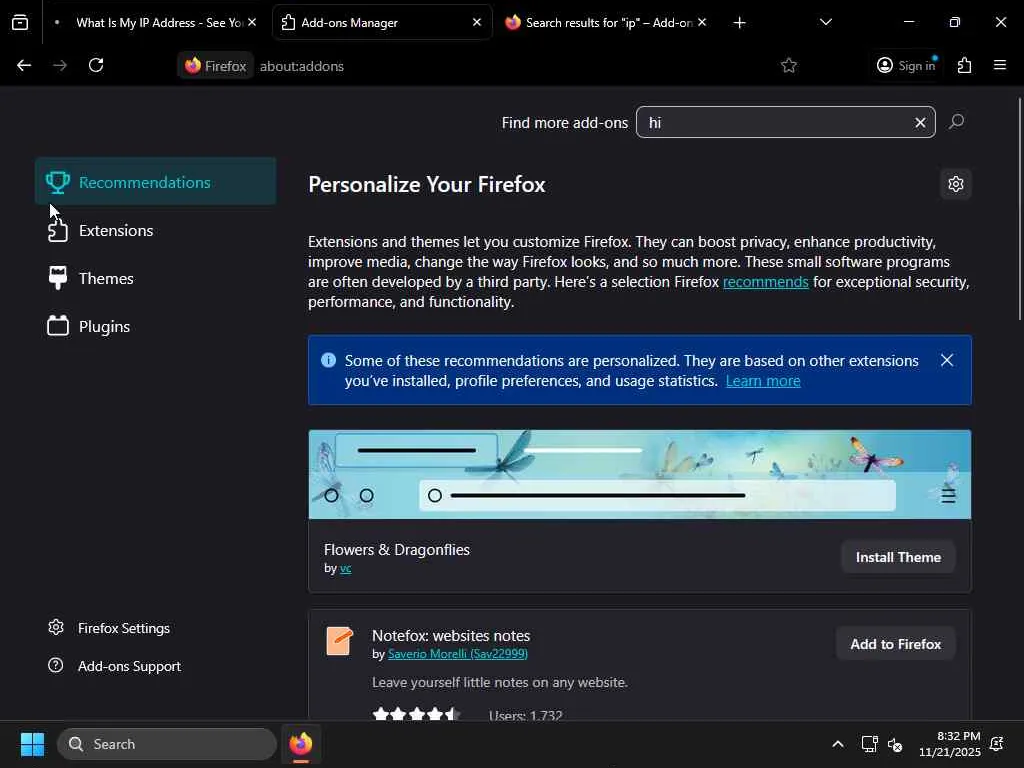Click the search magnifier beside Find more add-ons
This screenshot has width=1024, height=768.
click(957, 122)
